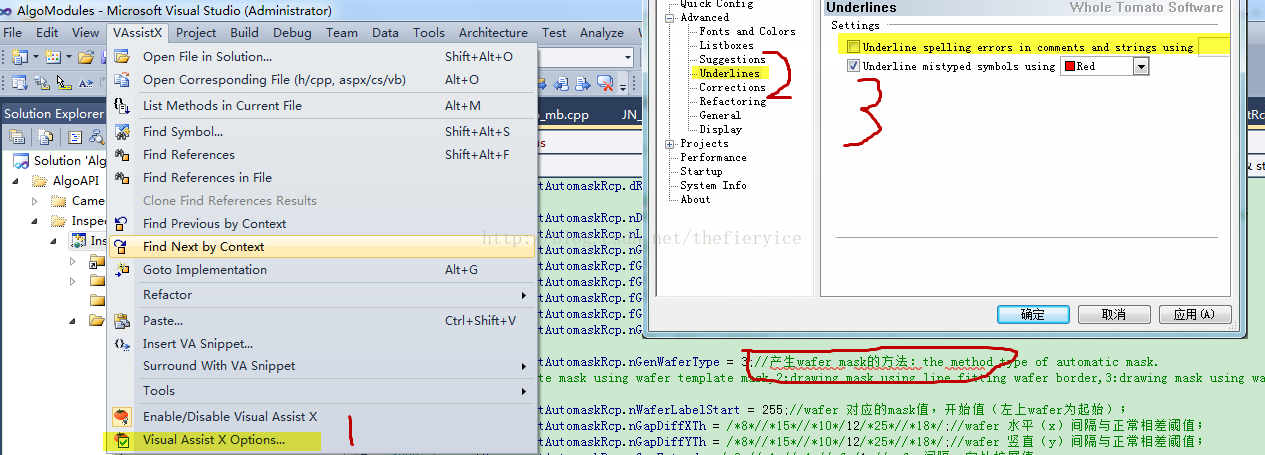This screenshot has height=455, width=1265.
Task: Click the Visual Assist X Options tomato icon
Action: tap(122, 439)
